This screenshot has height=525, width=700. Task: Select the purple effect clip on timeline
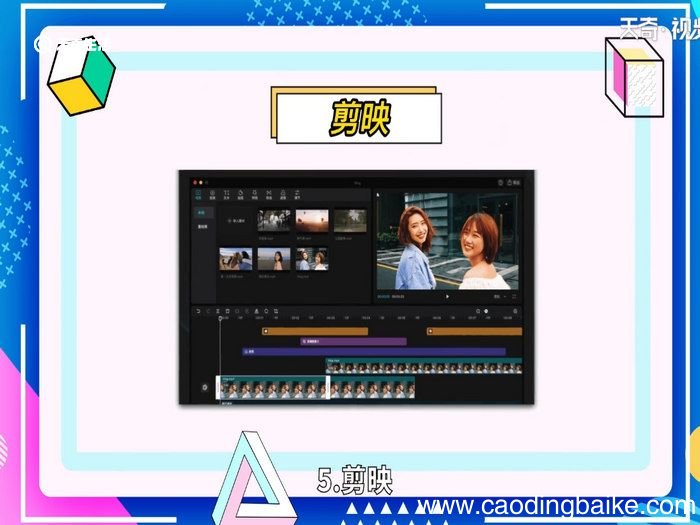click(354, 342)
